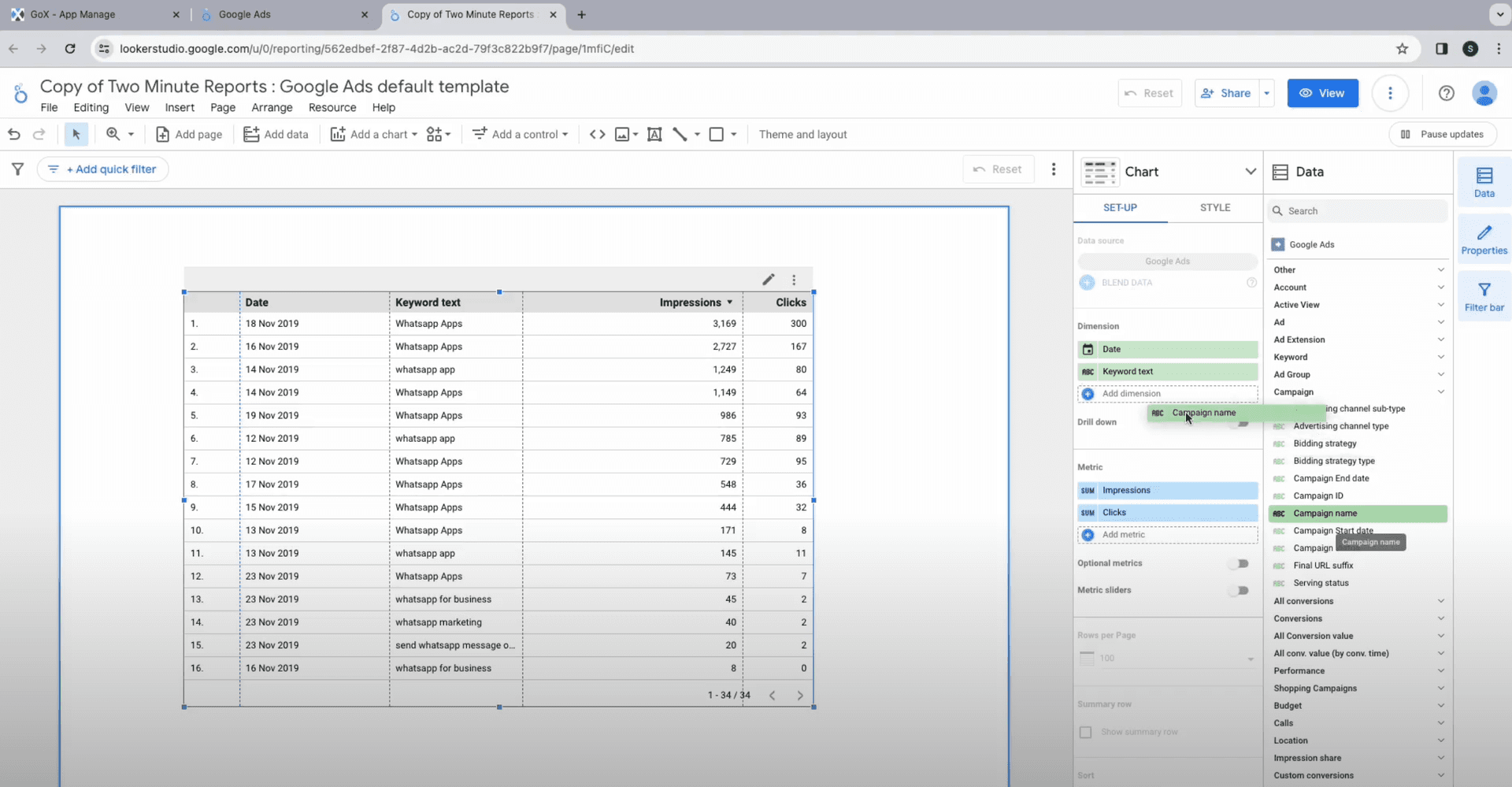Screen dimensions: 1512x787
Task: Click the Add dimension field
Action: coord(1167,394)
